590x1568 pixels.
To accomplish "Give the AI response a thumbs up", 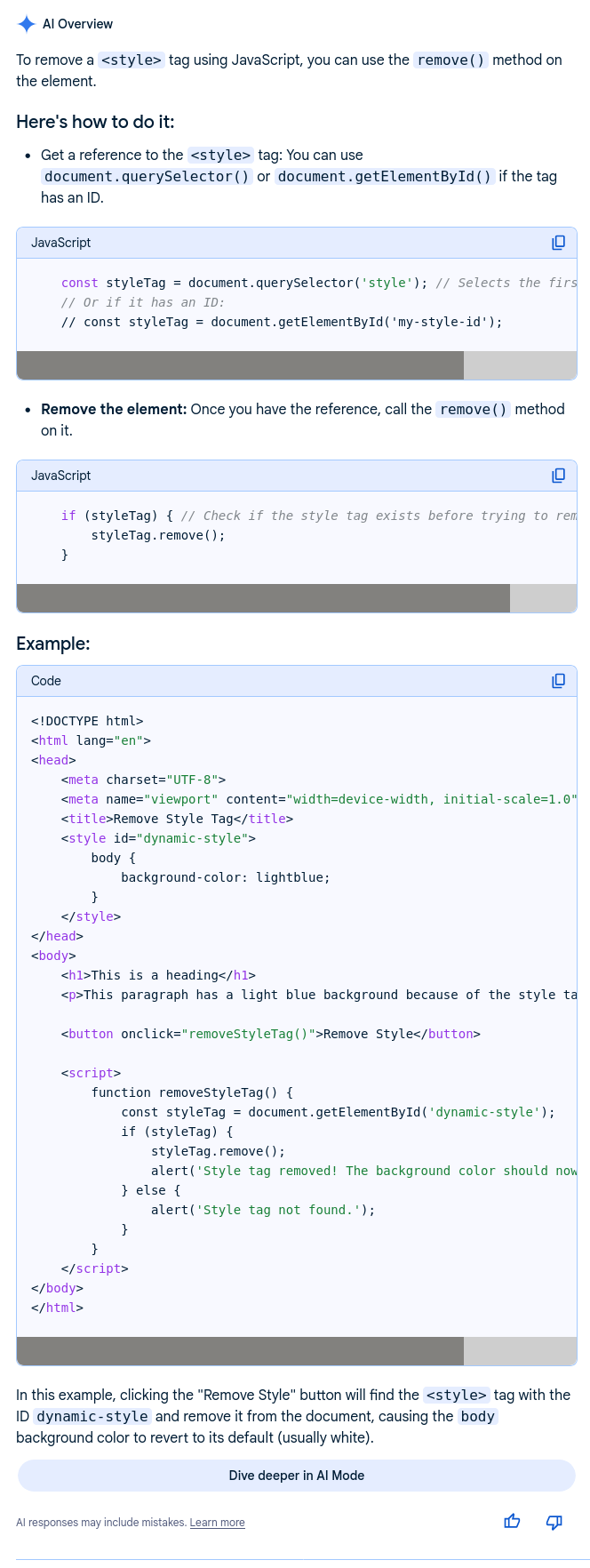I will point(512,1521).
